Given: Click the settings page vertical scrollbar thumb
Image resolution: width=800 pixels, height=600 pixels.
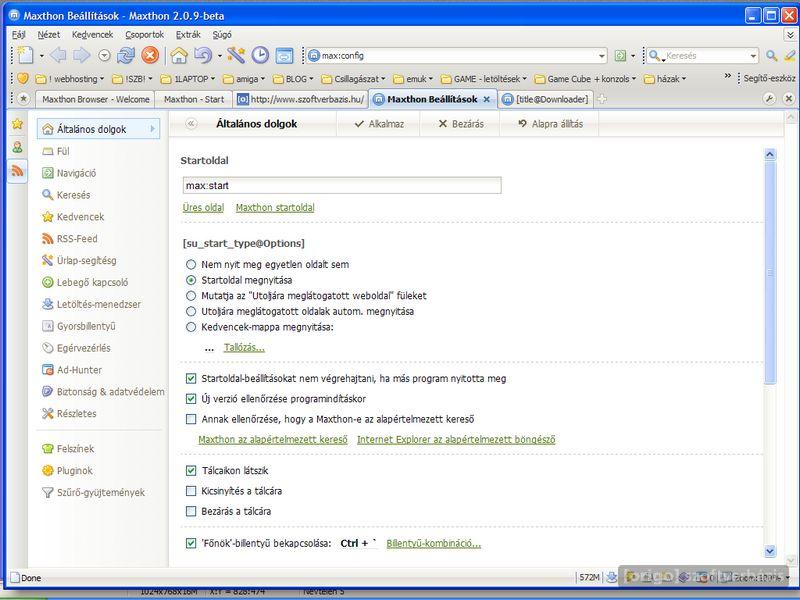Looking at the screenshot, I should pos(770,273).
